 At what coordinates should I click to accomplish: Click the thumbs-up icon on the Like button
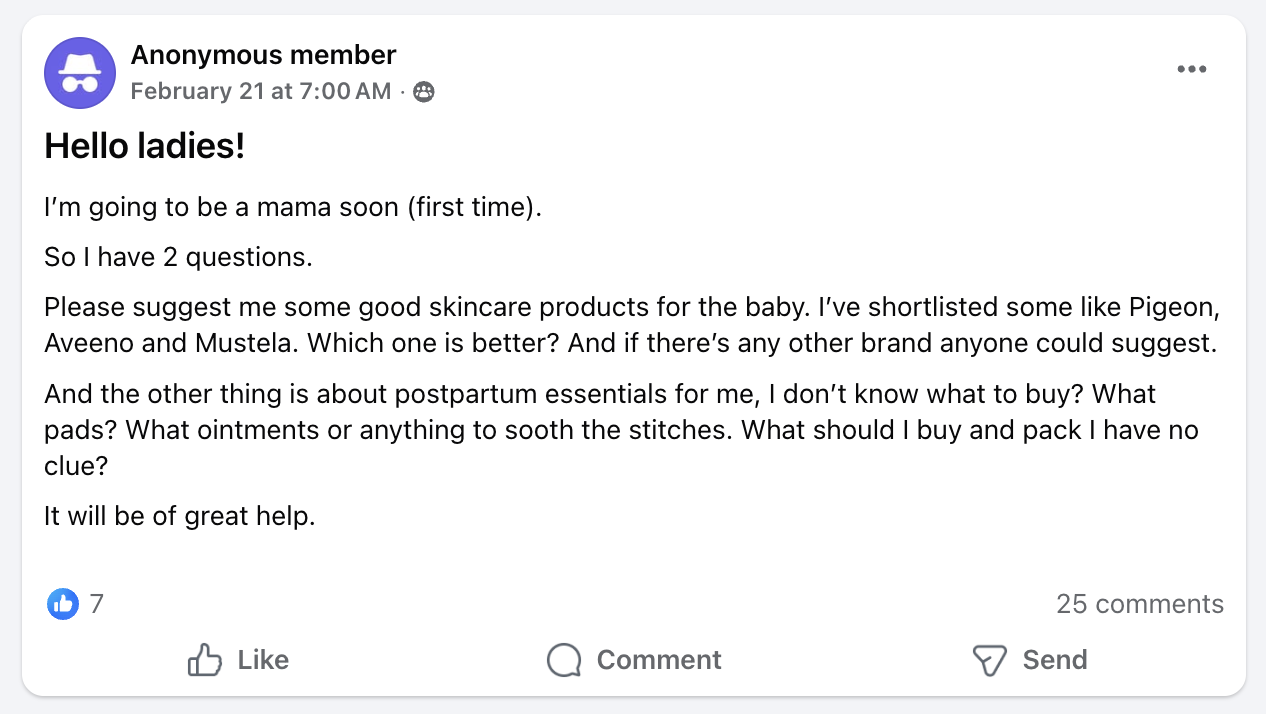204,660
